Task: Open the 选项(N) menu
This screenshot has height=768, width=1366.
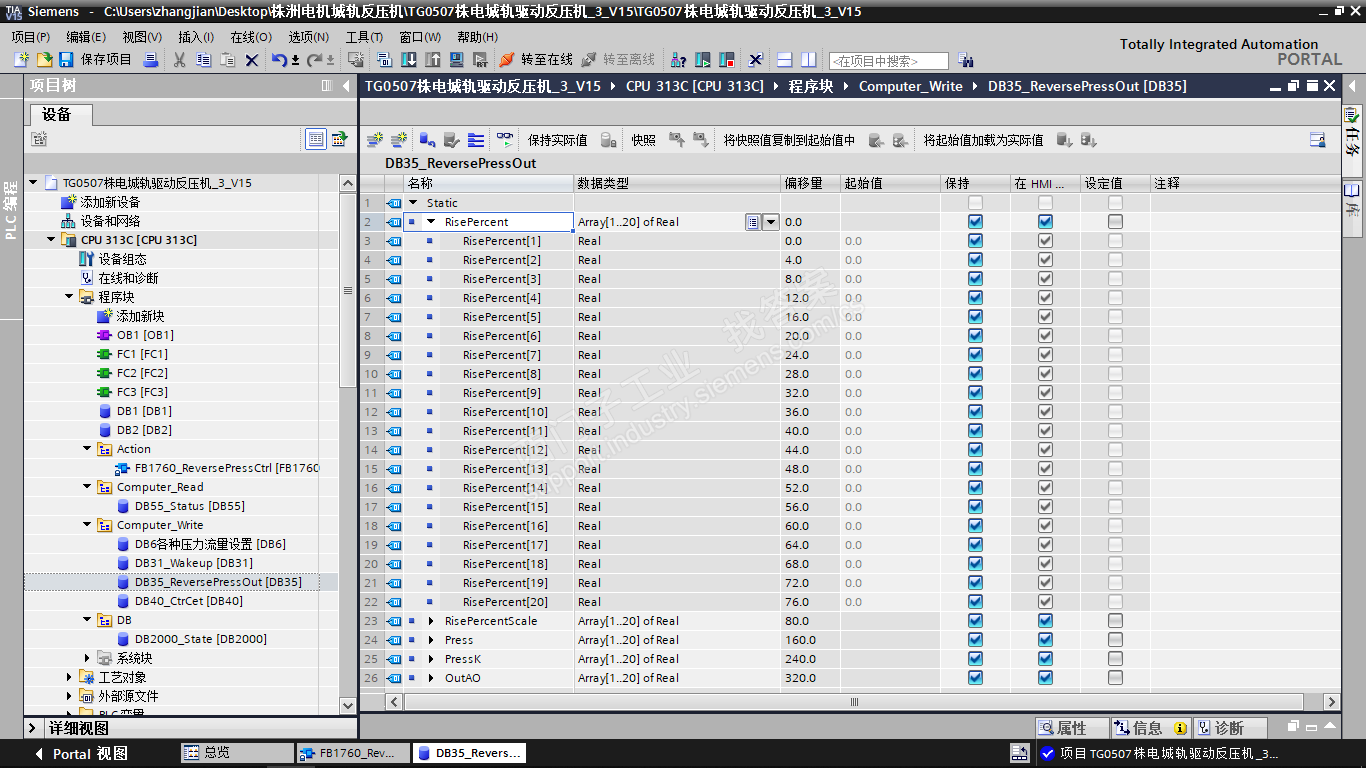Action: 308,37
